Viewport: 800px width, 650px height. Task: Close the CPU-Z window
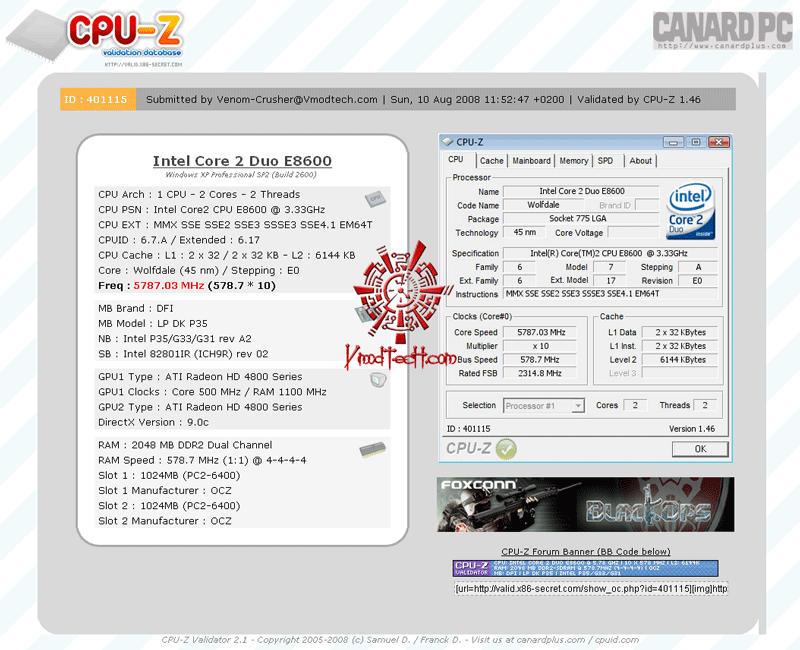(x=719, y=142)
